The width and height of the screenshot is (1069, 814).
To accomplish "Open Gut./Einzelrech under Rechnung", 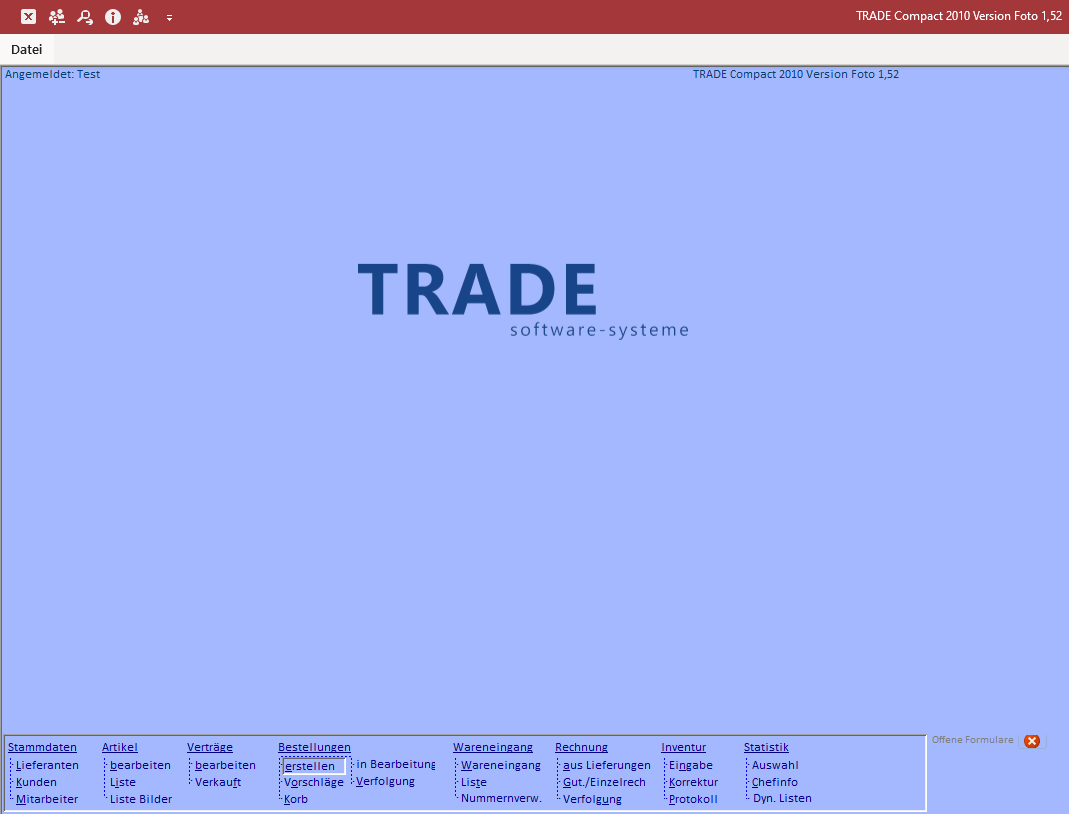I will (x=604, y=782).
